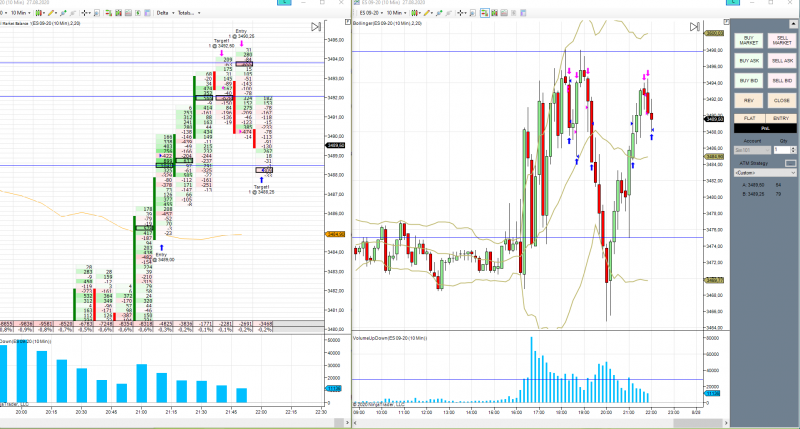The image size is (800, 429).
Task: Click REV reverse position button
Action: tap(748, 100)
